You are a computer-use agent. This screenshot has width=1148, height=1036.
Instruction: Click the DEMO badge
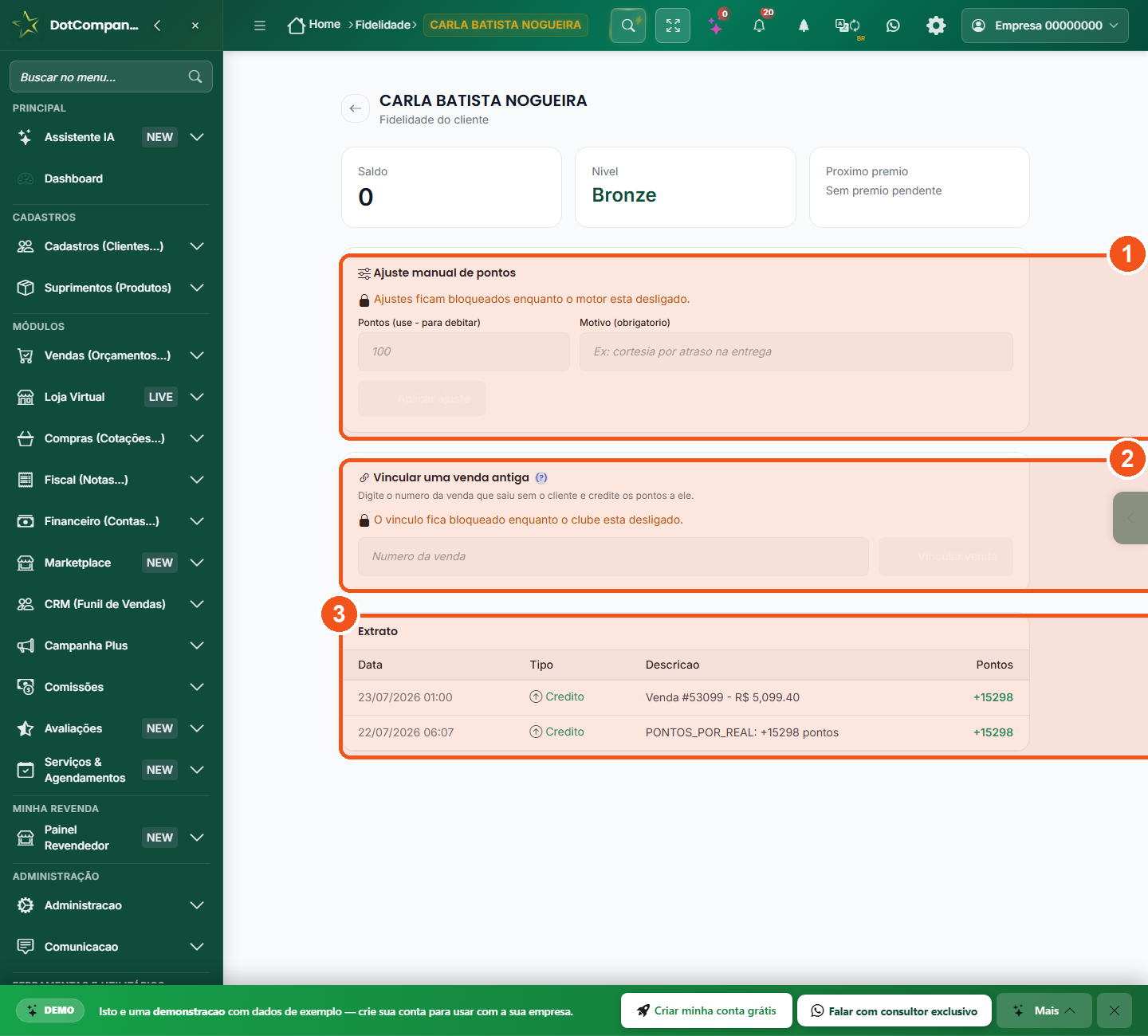[50, 1010]
